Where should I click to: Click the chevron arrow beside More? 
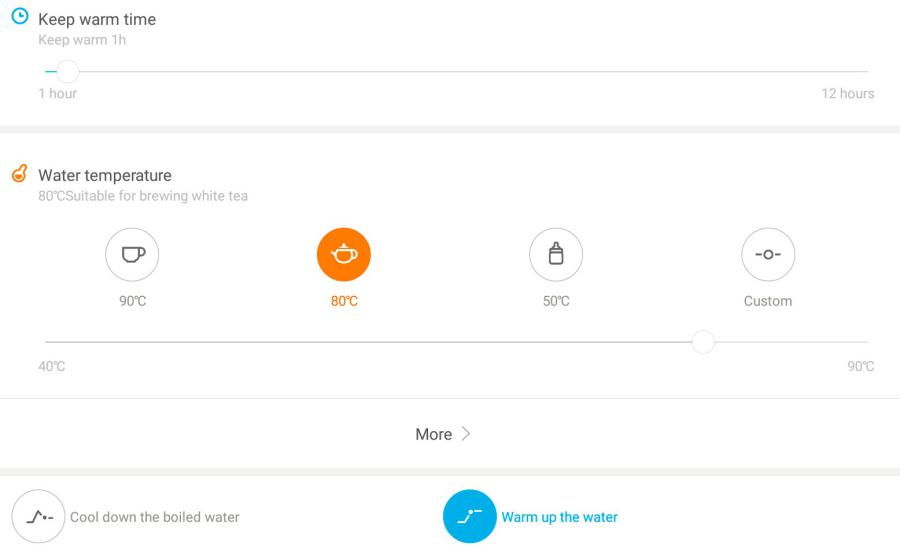point(466,434)
